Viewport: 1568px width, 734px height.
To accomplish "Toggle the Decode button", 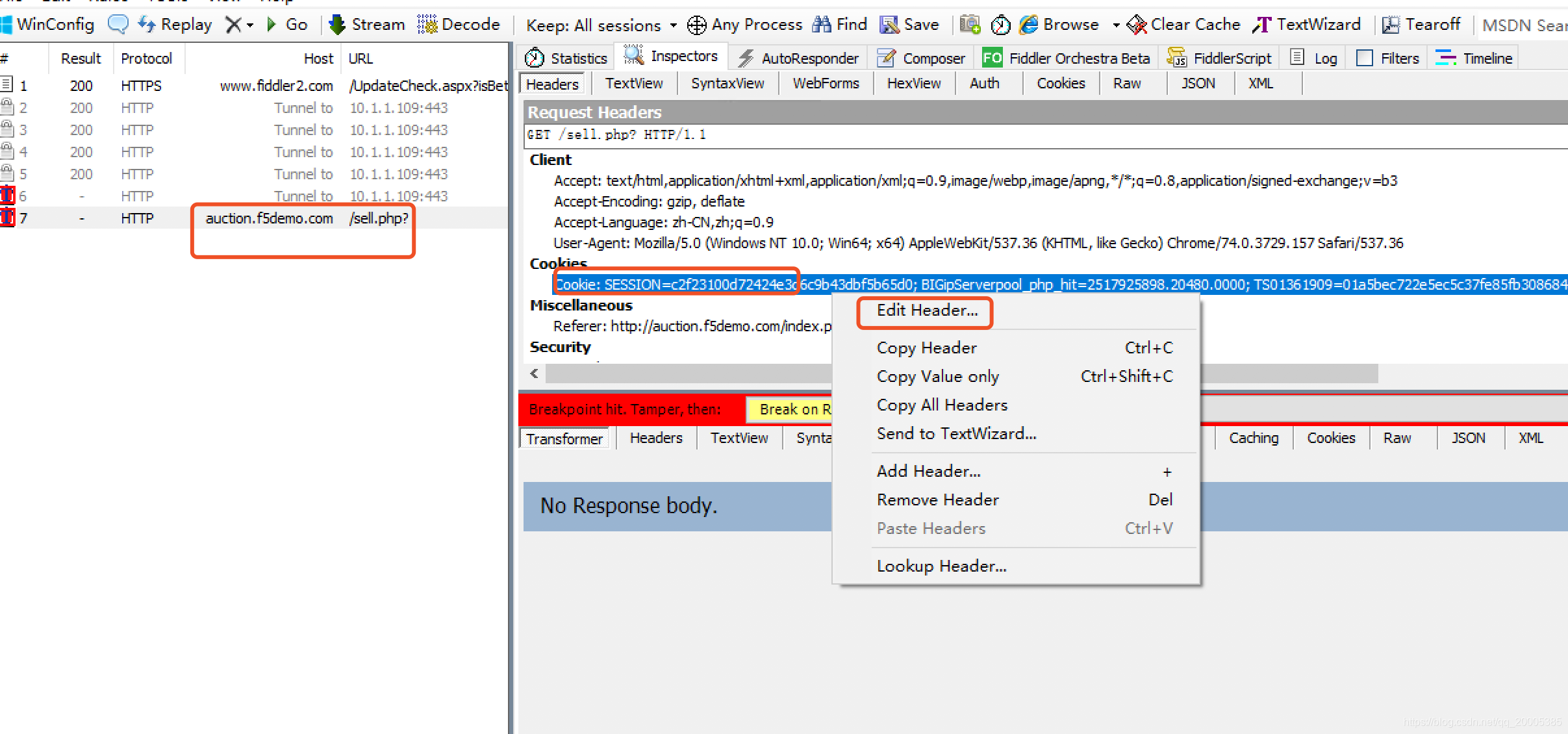I will click(459, 25).
